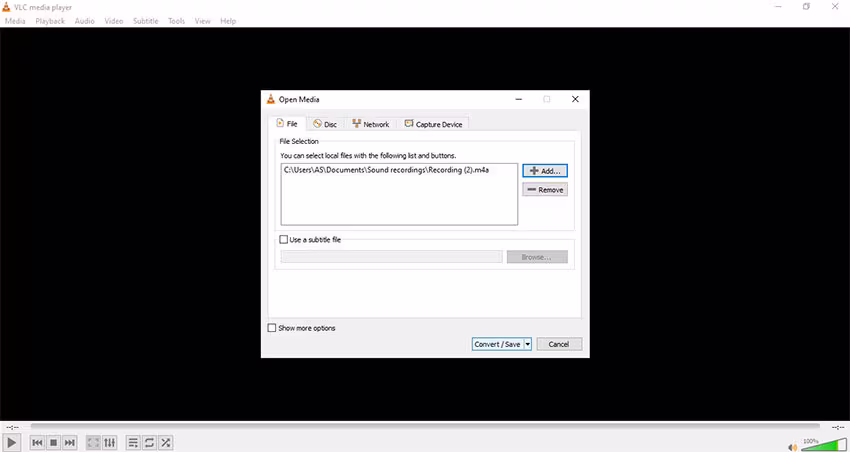Open the View menu
Viewport: 850px width, 452px height.
point(202,21)
